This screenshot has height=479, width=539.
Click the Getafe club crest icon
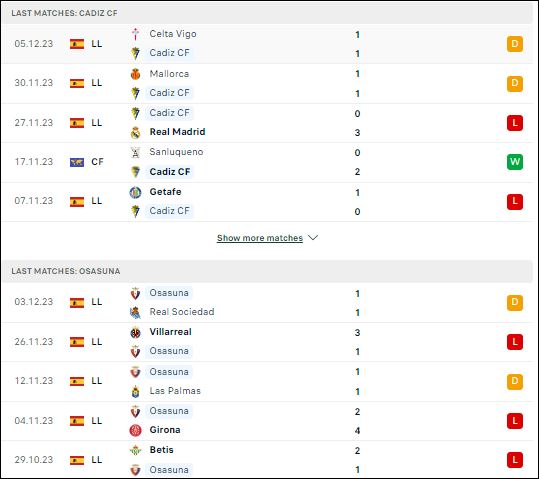coord(135,192)
